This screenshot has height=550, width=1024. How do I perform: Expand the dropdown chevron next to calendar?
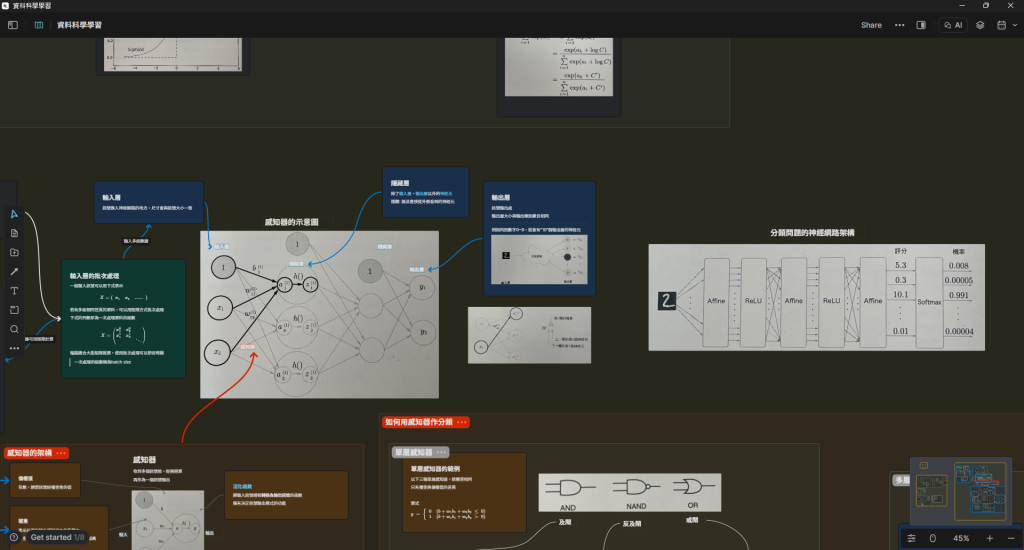tap(1015, 25)
